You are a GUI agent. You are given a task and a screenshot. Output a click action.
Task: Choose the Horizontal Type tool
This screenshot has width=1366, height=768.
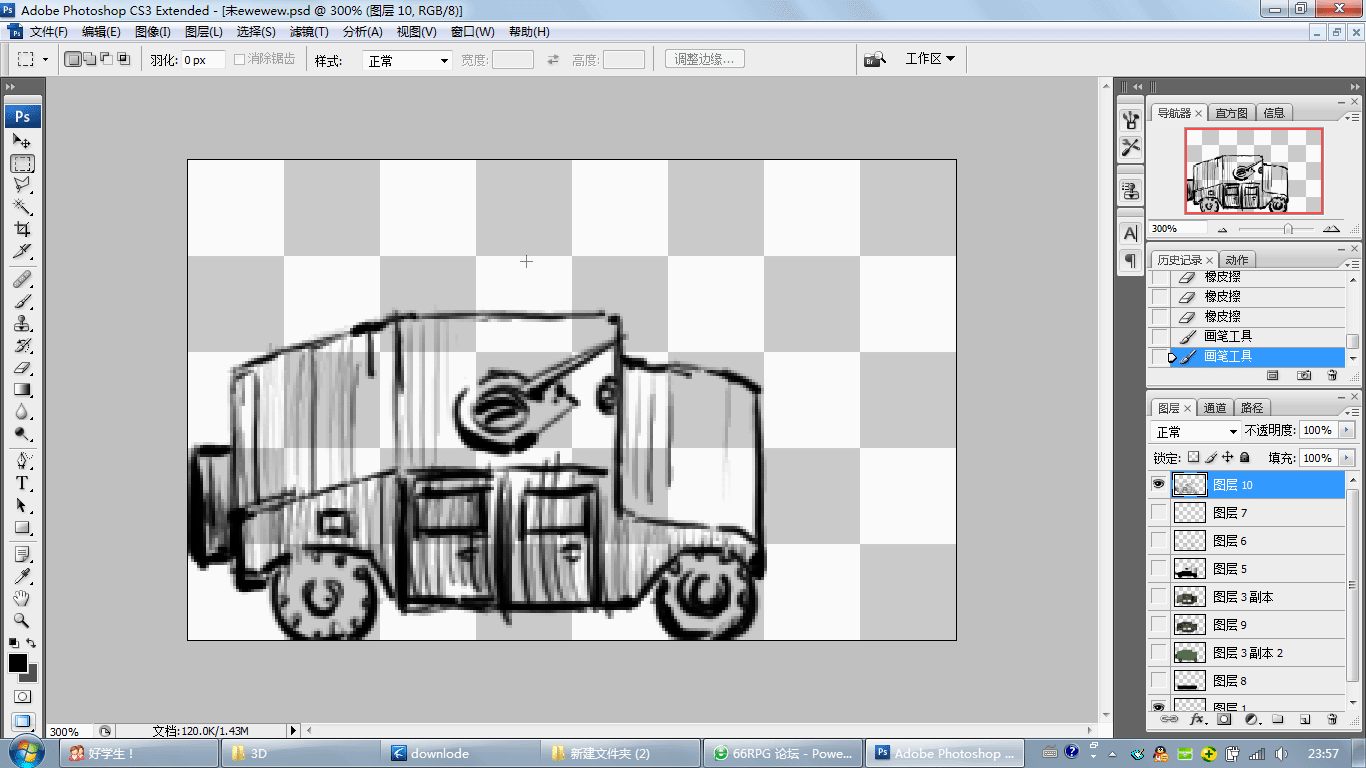tap(22, 483)
